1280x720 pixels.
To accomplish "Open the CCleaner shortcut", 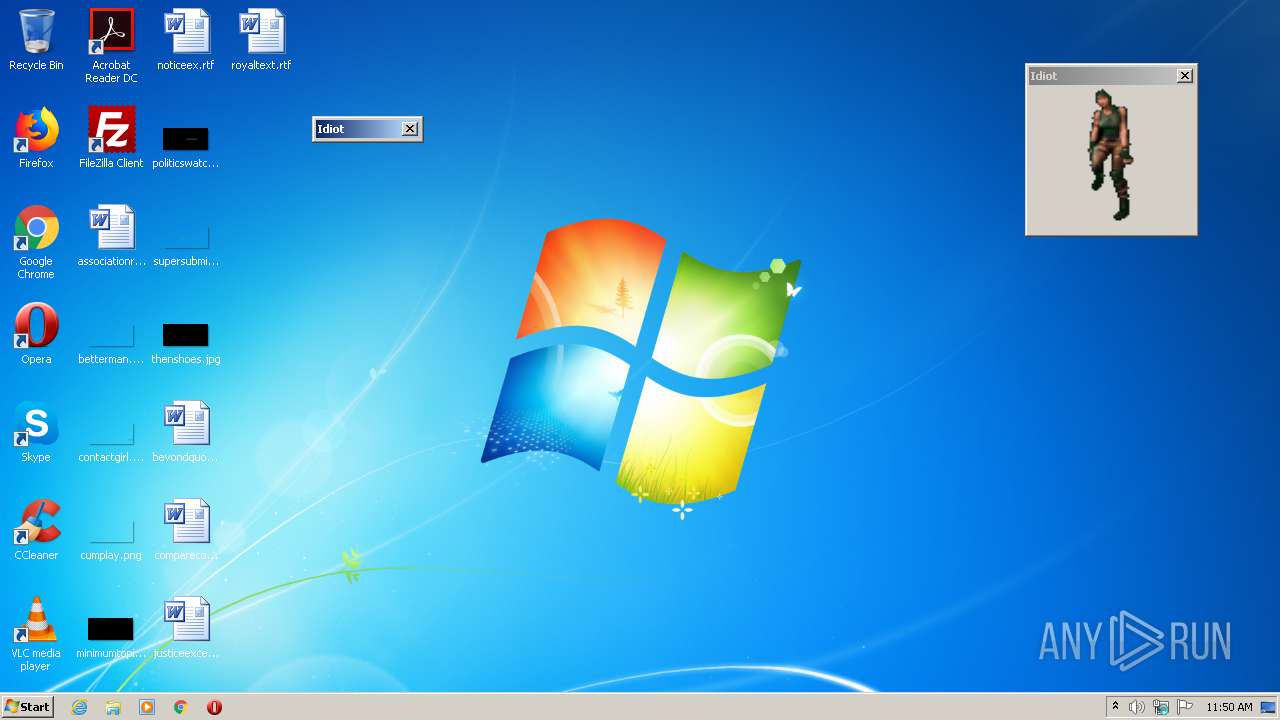I will coord(36,530).
